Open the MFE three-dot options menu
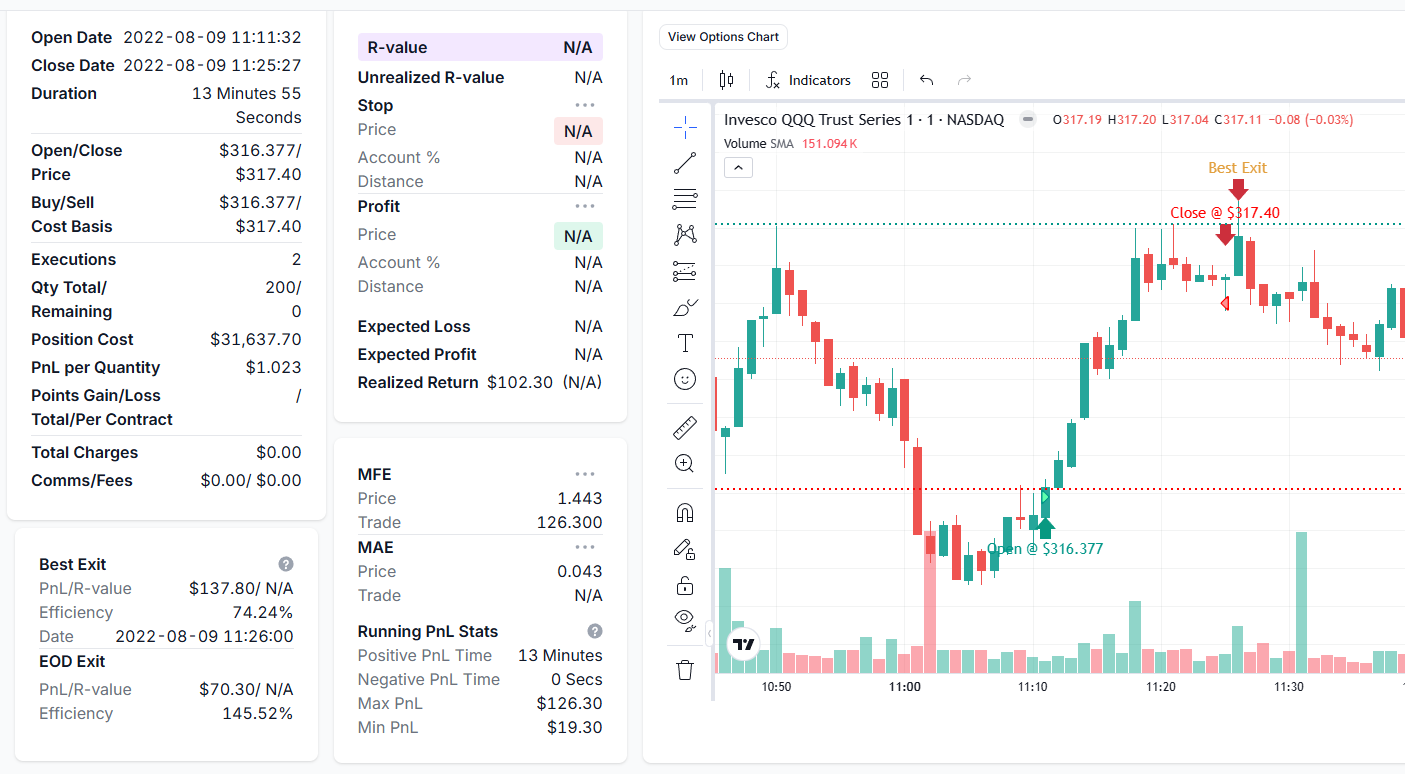 point(585,474)
